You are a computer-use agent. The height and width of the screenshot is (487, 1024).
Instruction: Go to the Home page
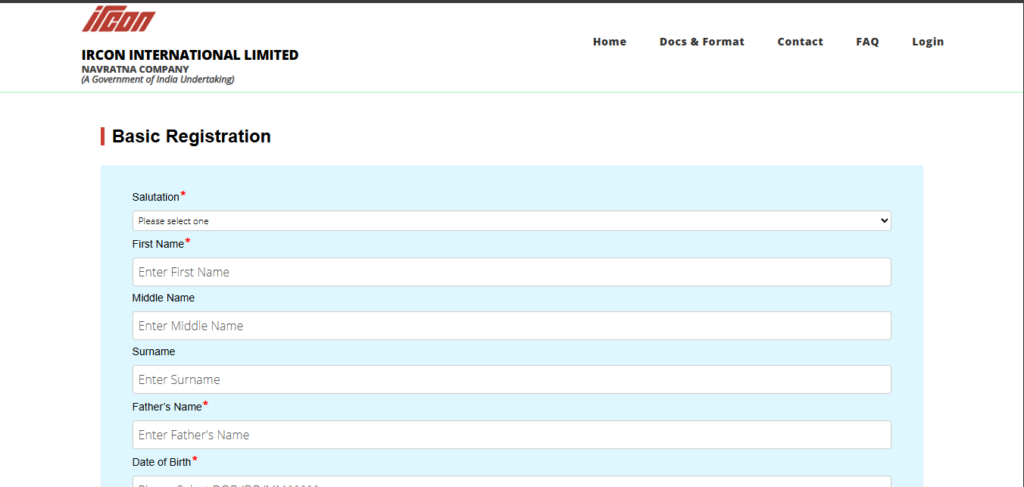(x=609, y=42)
